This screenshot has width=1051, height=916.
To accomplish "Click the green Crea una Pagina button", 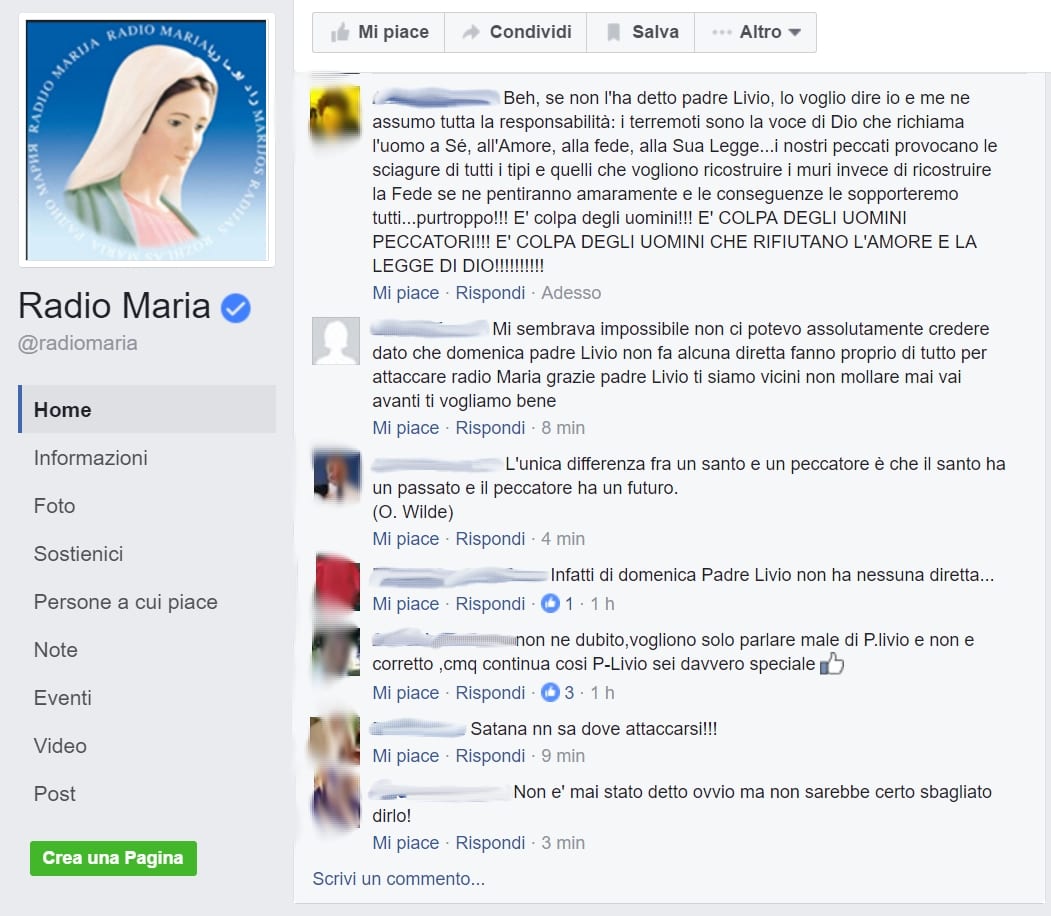I will [113, 858].
